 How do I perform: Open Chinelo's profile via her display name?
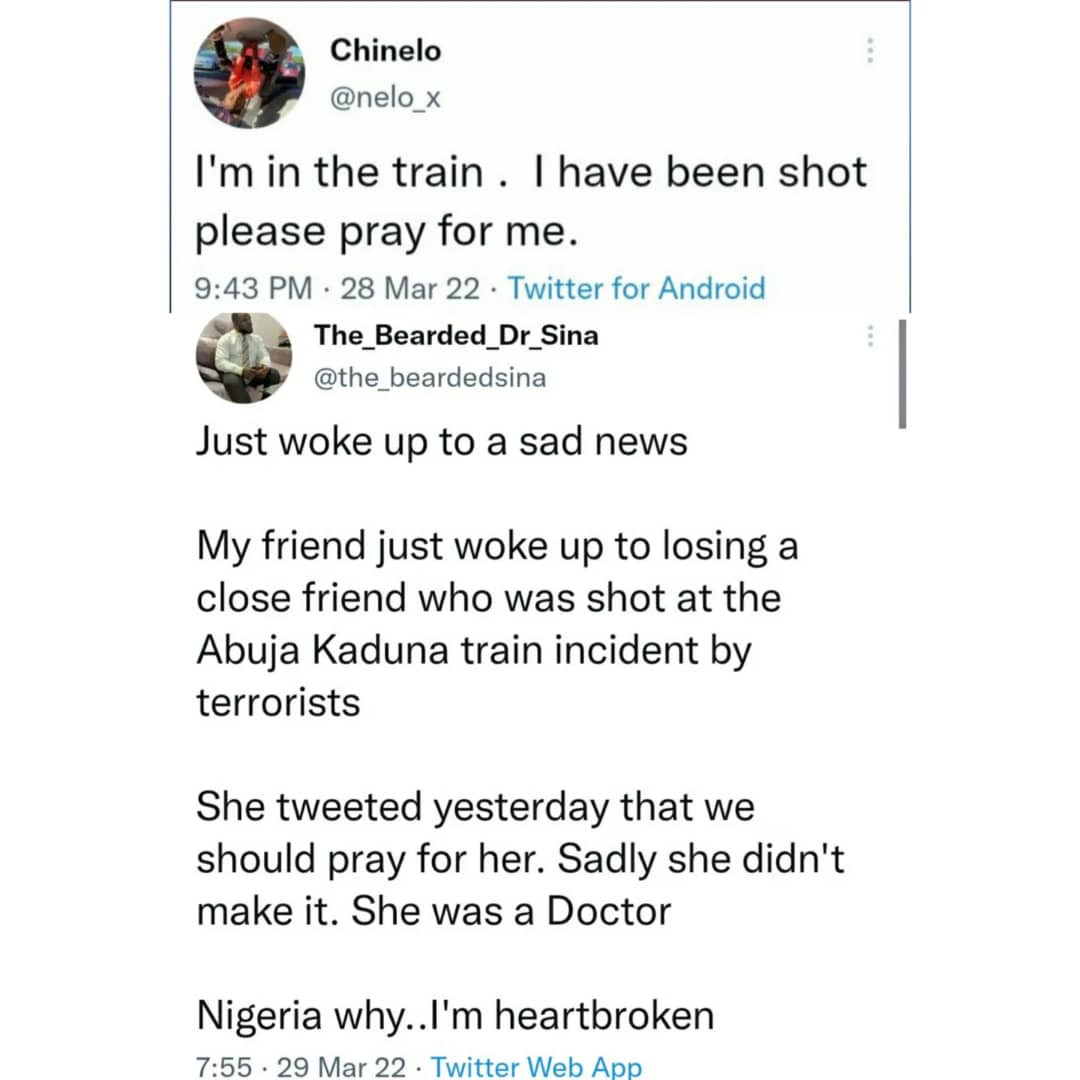385,49
